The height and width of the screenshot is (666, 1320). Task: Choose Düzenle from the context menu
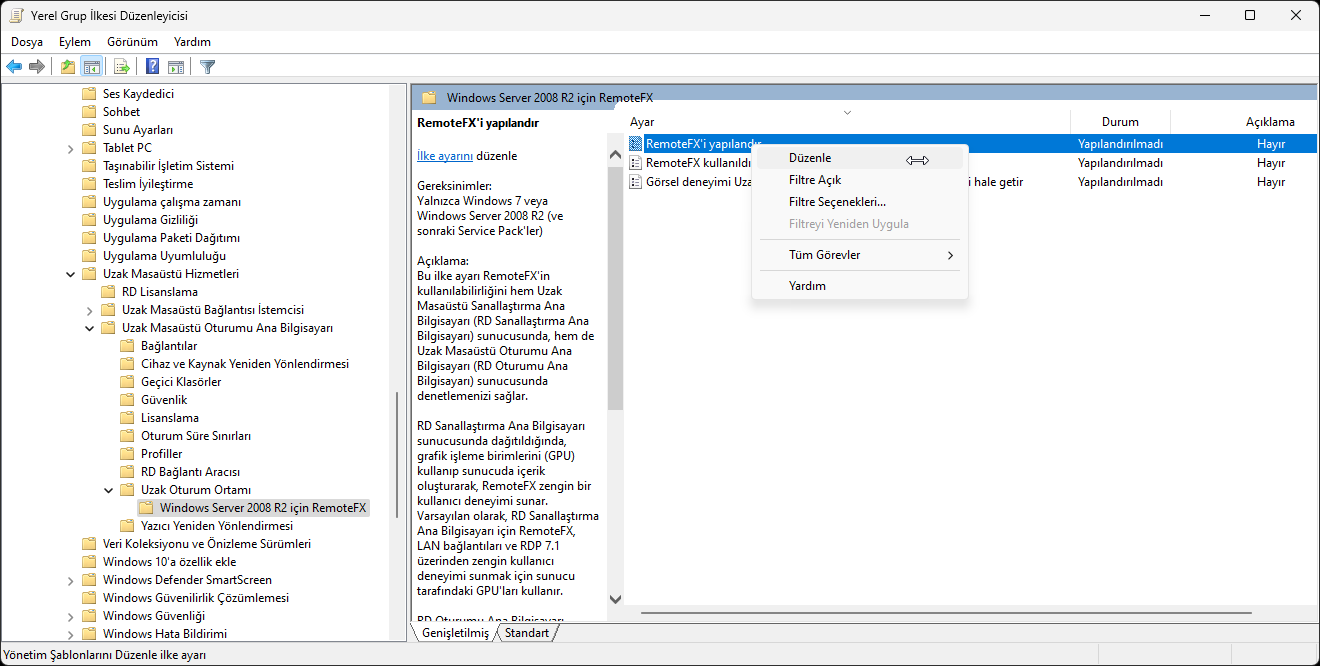[x=810, y=158]
